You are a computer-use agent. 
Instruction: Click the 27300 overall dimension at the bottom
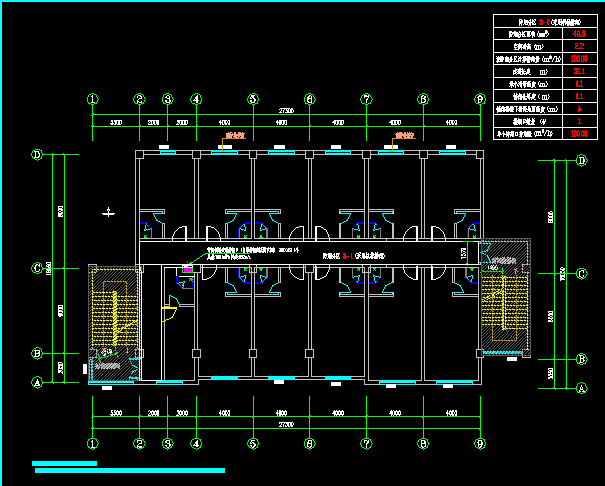(x=286, y=425)
